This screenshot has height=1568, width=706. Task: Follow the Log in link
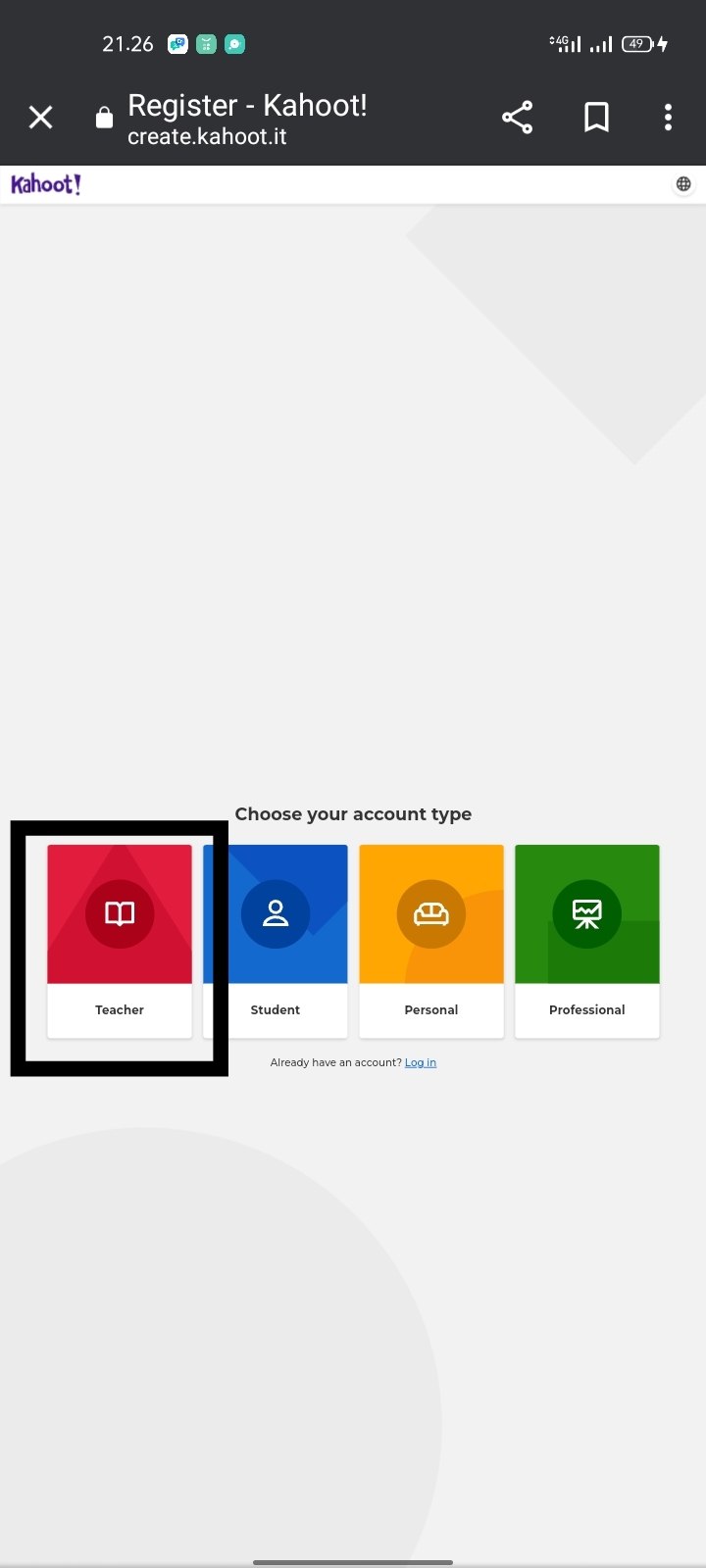(x=421, y=1062)
